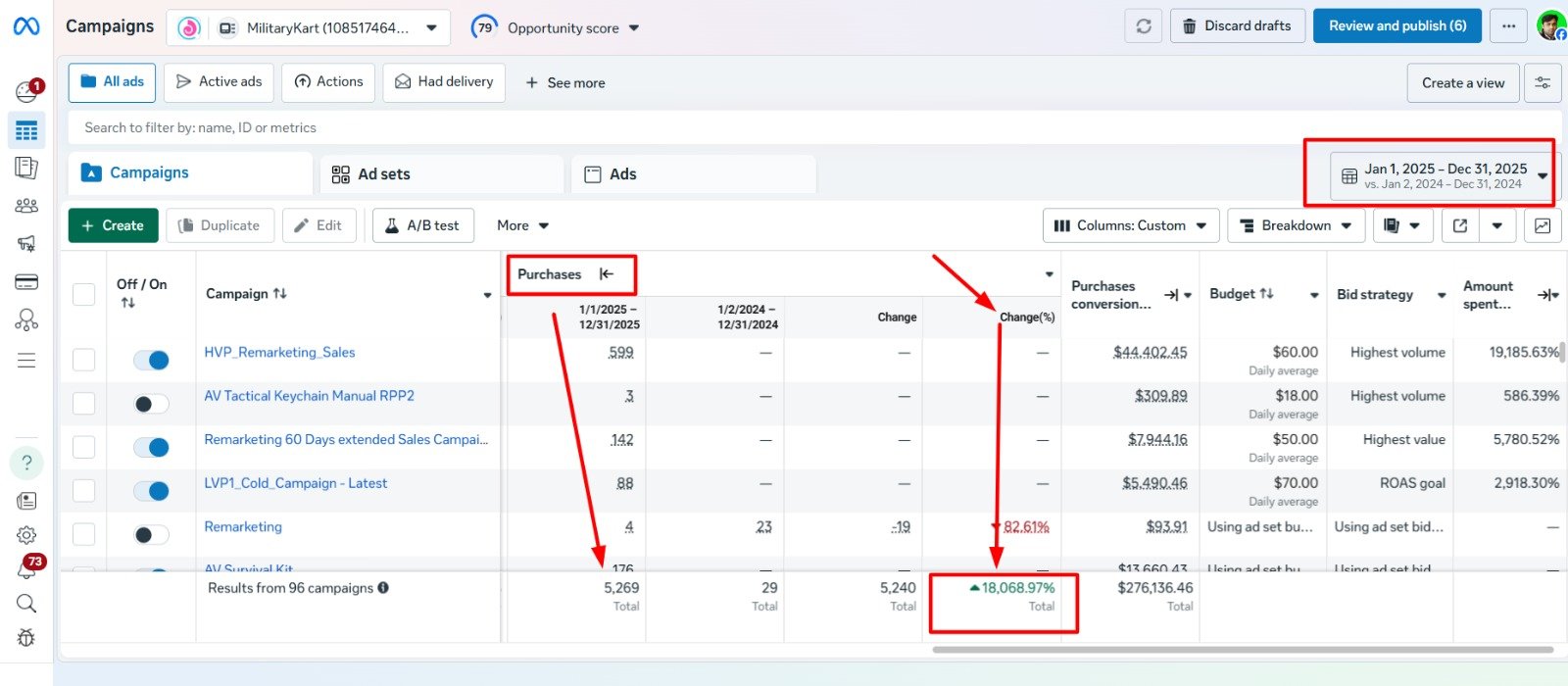Collapse the Purchases column comparison arrow

pos(607,274)
